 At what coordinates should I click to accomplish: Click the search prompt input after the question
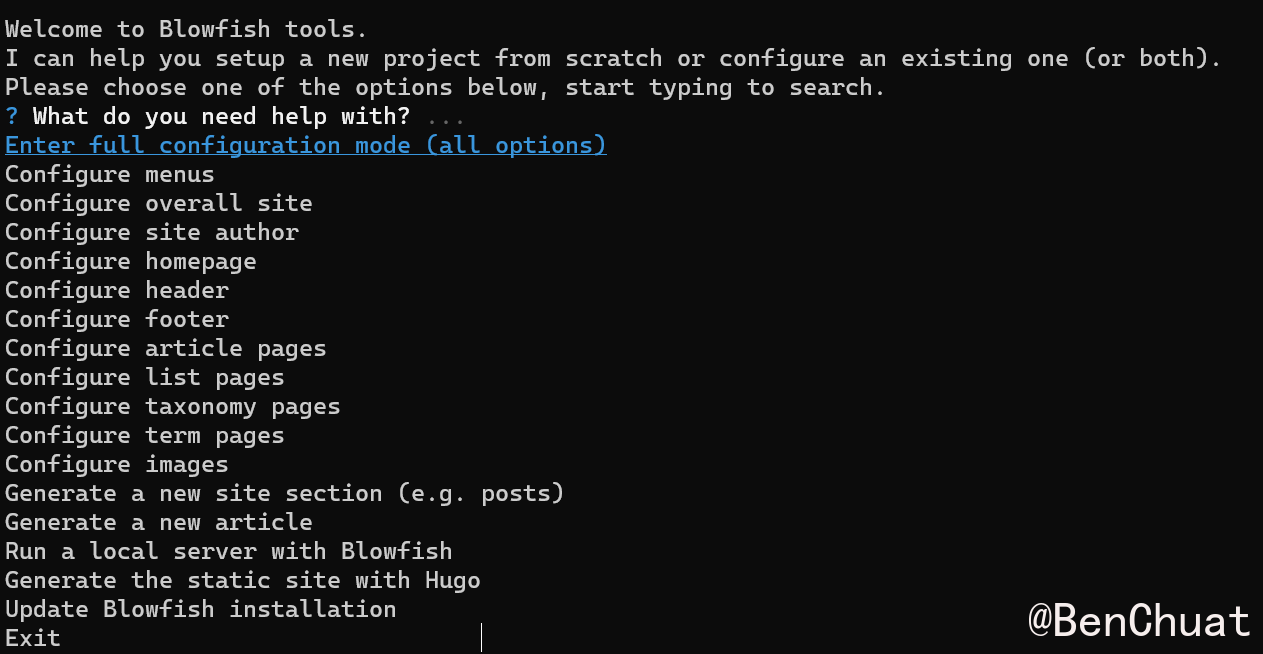click(445, 117)
